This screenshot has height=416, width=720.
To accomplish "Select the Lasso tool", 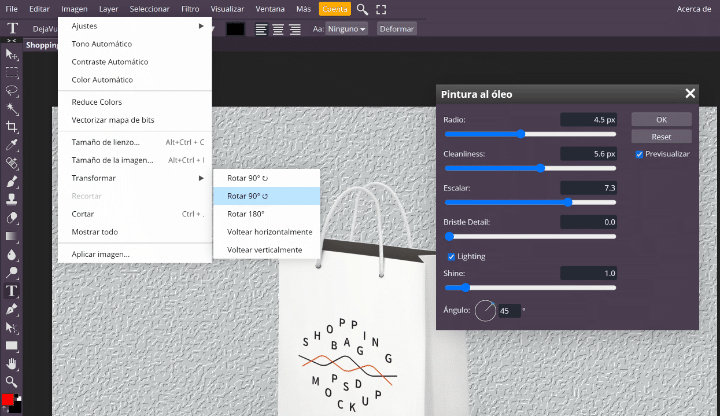I will tap(11, 91).
